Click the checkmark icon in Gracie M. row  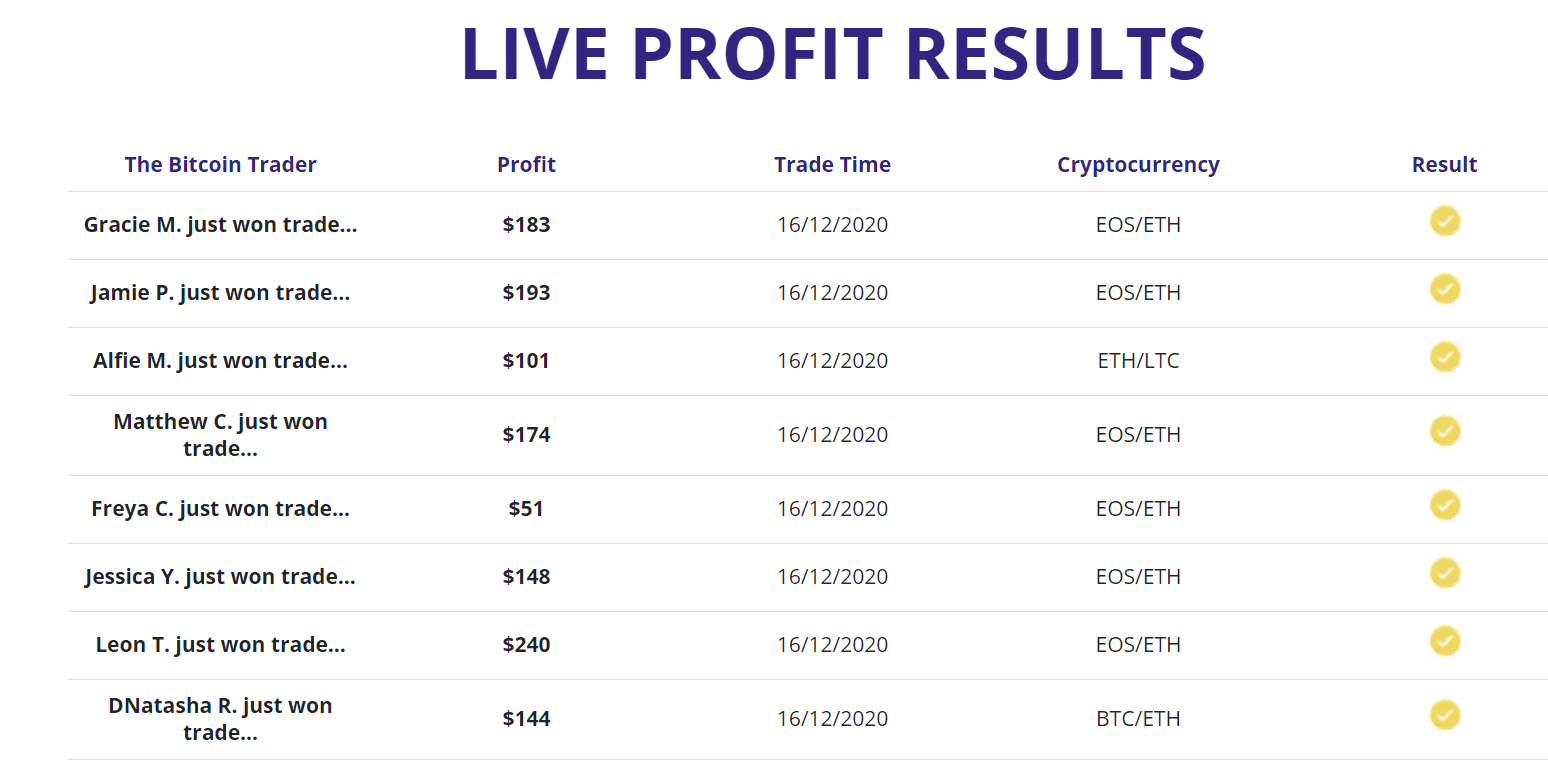pyautogui.click(x=1444, y=220)
